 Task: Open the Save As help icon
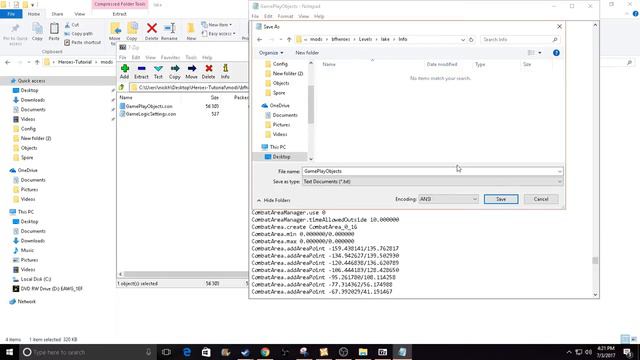[556, 53]
